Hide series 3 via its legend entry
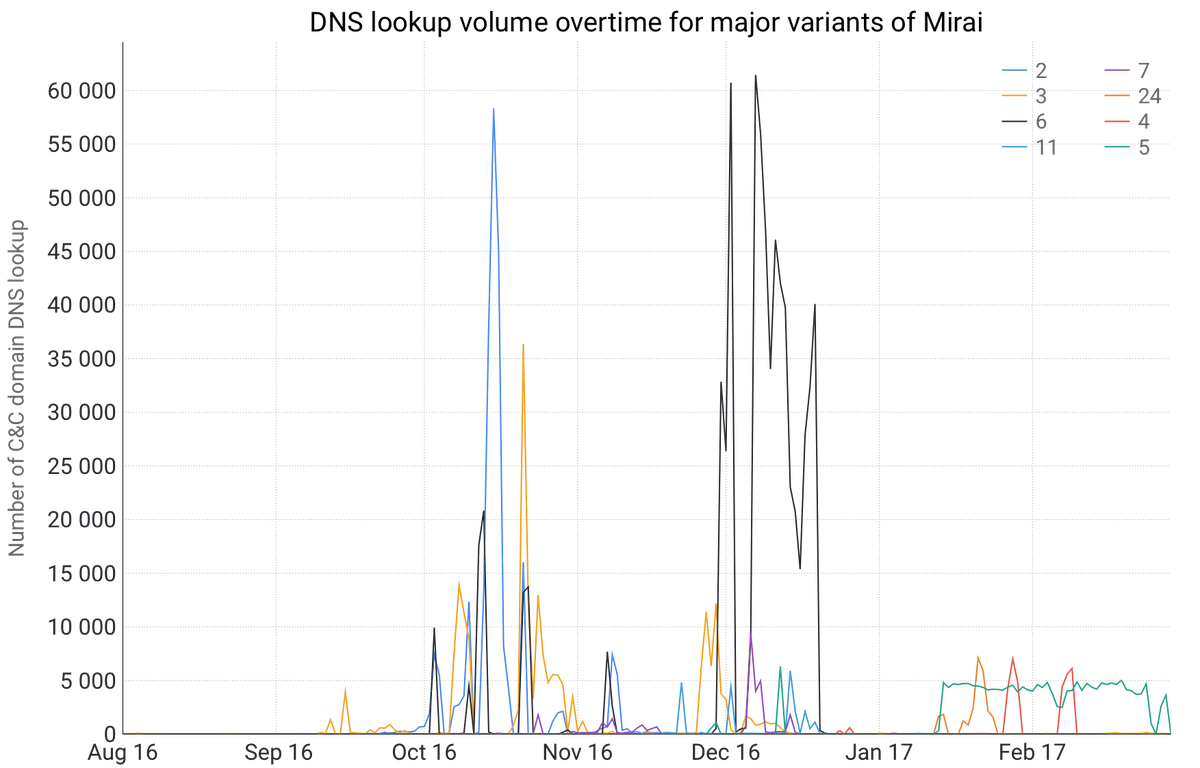1200x768 pixels. tap(1040, 96)
